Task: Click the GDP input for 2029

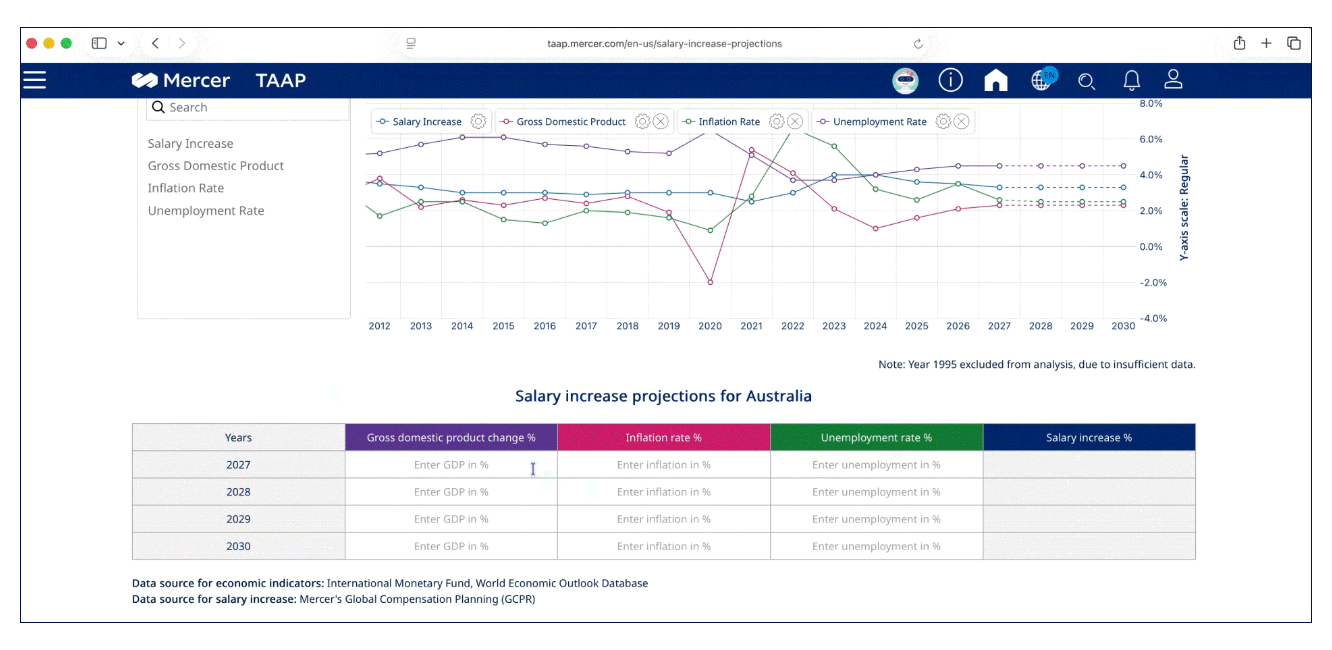Action: pos(451,519)
